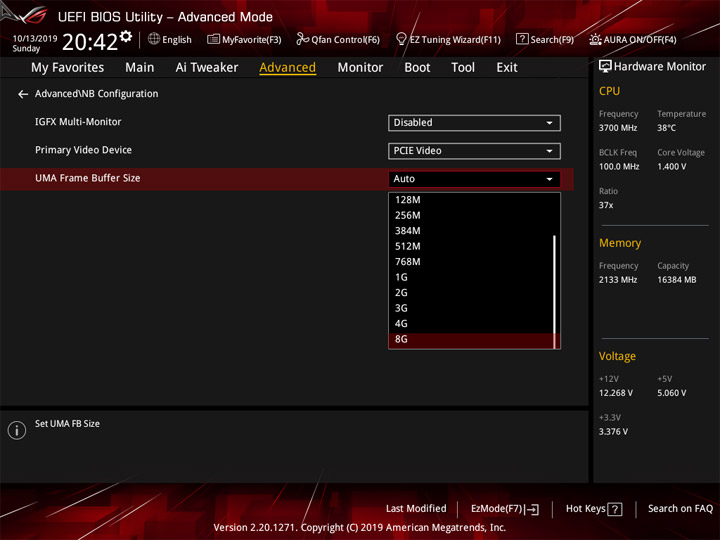Image resolution: width=720 pixels, height=540 pixels.
Task: Pick the 4G option
Action: [x=471, y=324]
